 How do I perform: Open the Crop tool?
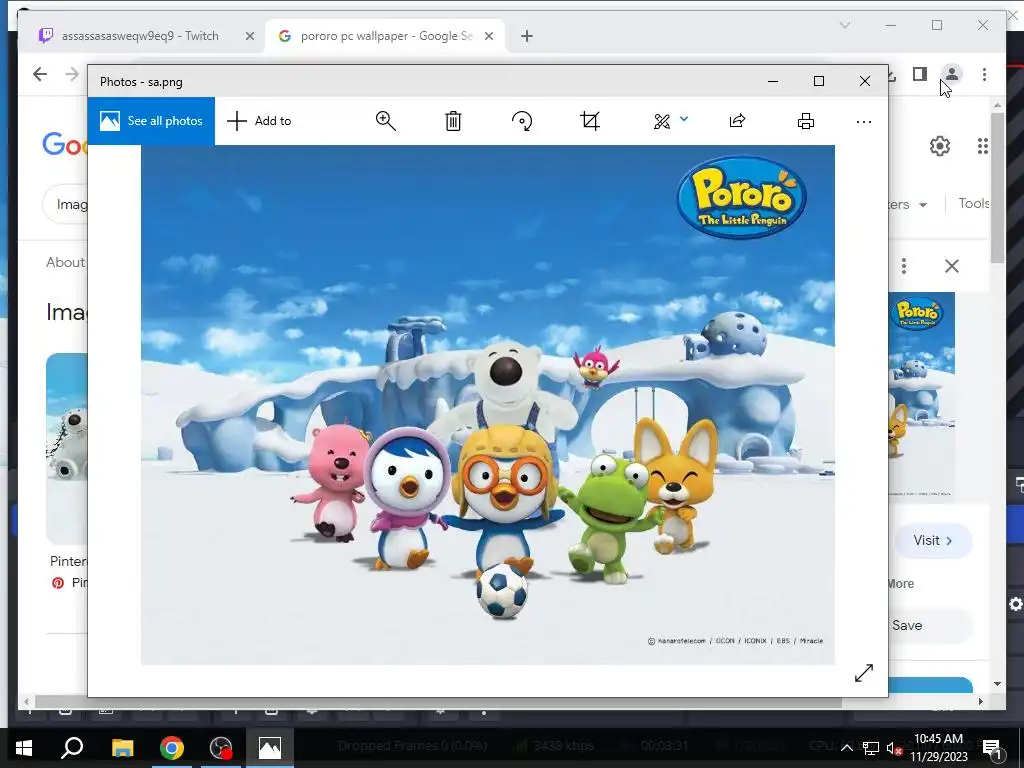click(x=590, y=121)
